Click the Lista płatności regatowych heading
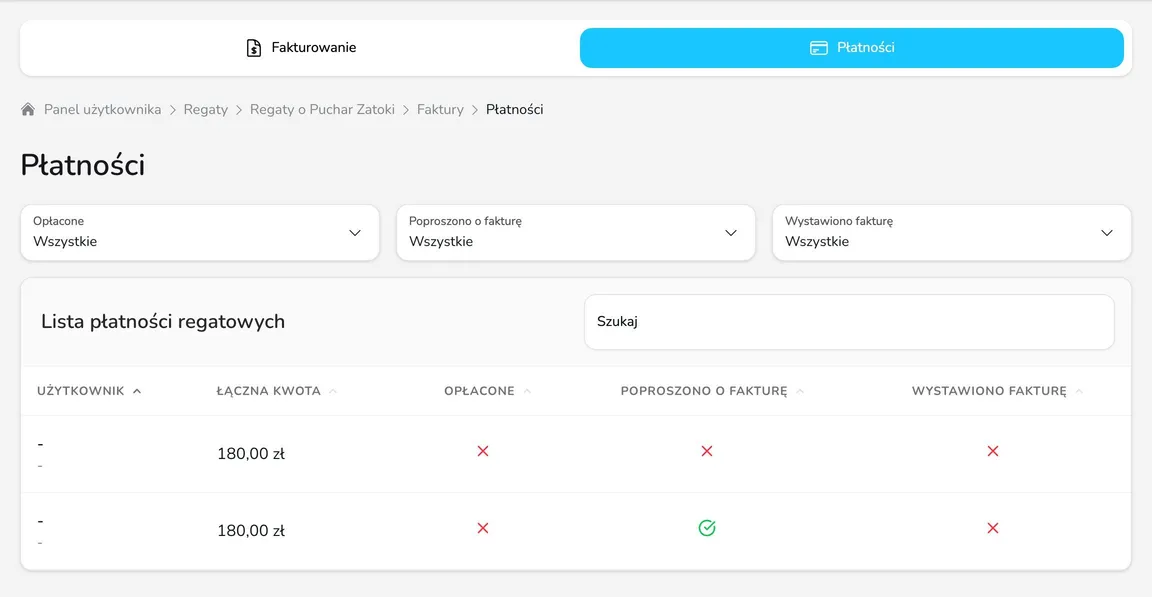 (x=163, y=322)
